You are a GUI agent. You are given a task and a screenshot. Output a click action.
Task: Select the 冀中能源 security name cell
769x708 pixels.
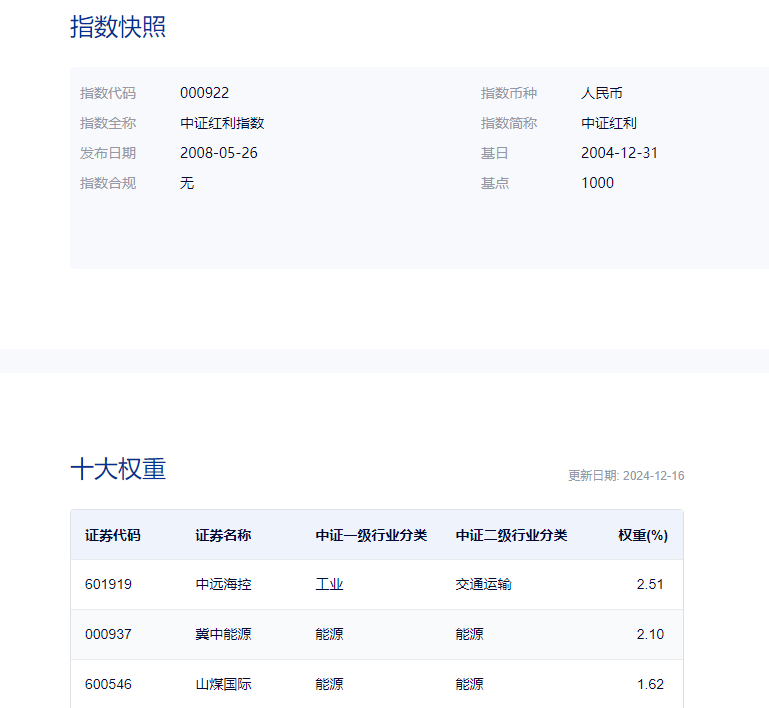[223, 634]
